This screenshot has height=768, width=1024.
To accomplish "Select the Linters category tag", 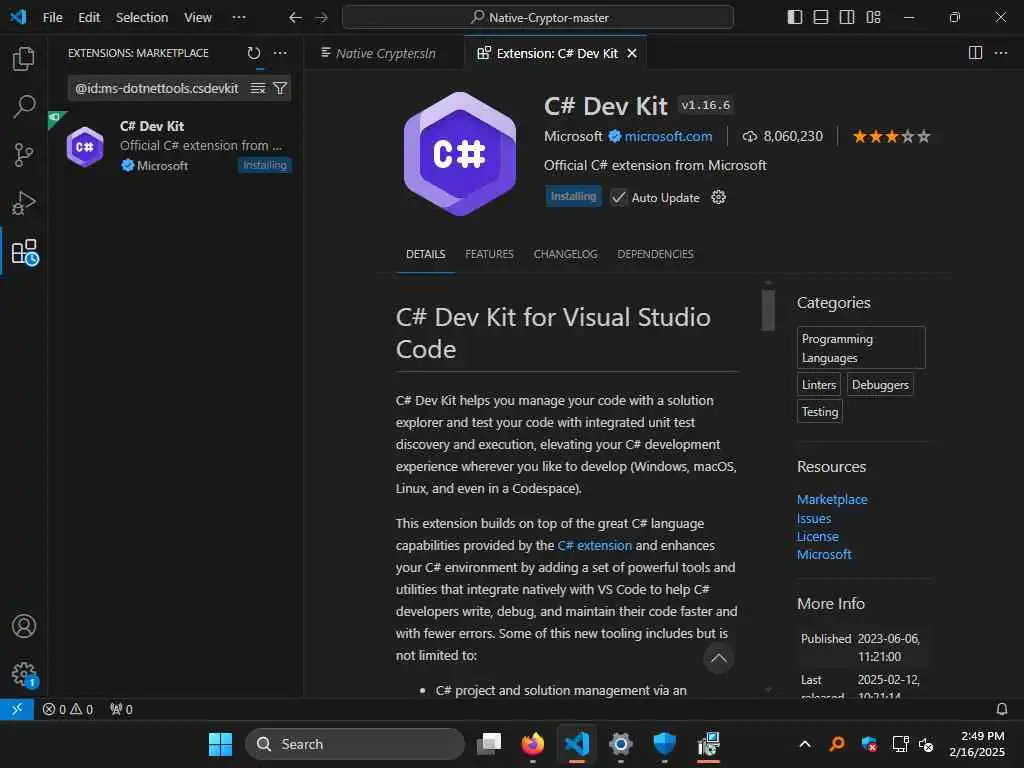I will 818,385.
